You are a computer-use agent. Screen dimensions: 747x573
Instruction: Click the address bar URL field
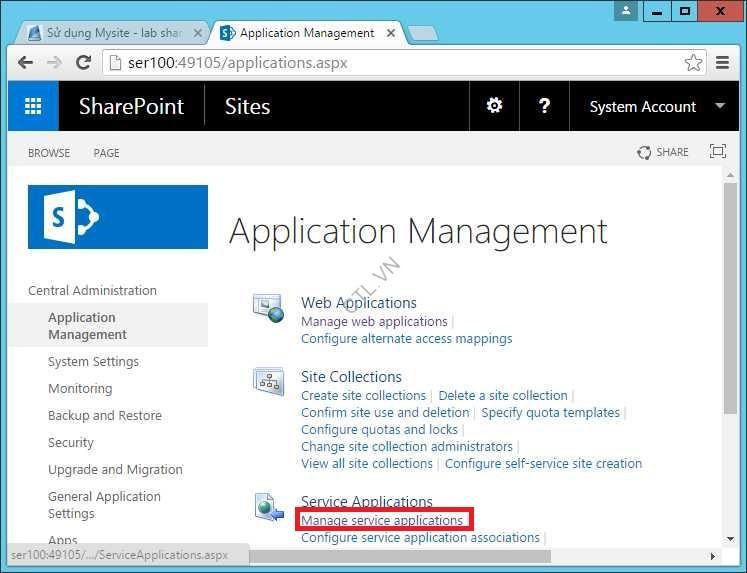pyautogui.click(x=400, y=63)
